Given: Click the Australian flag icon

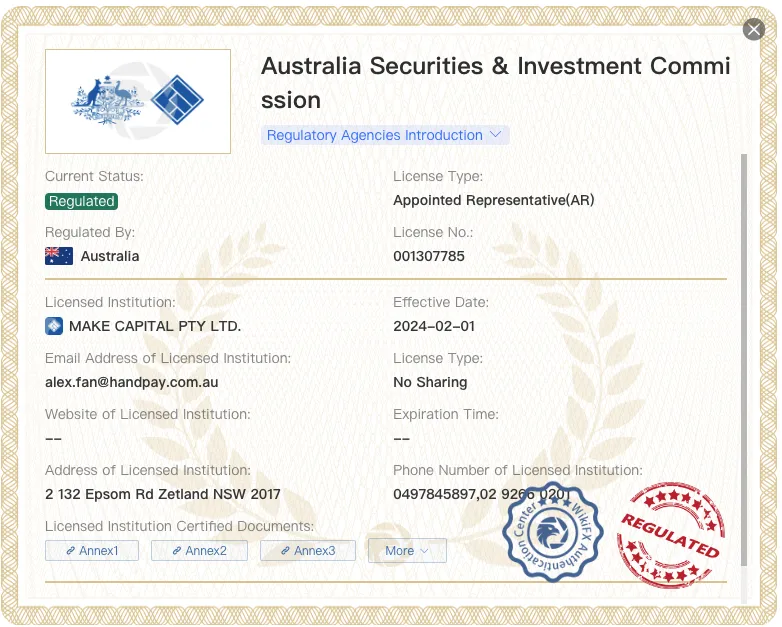Looking at the screenshot, I should tap(59, 256).
